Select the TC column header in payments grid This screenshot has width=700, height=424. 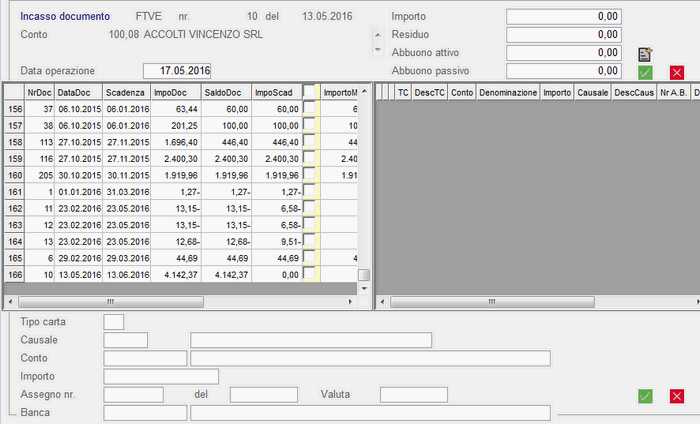(x=403, y=92)
